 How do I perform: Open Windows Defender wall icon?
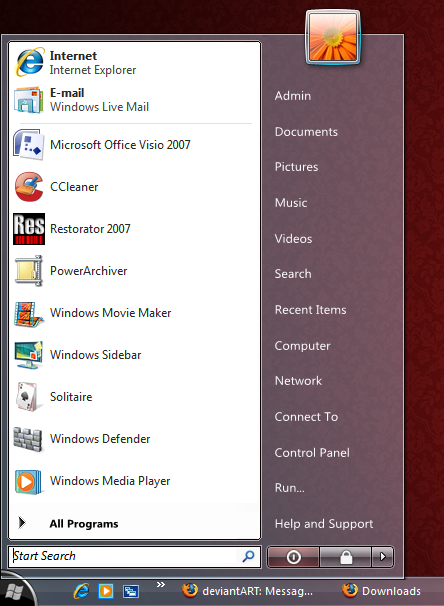28,439
